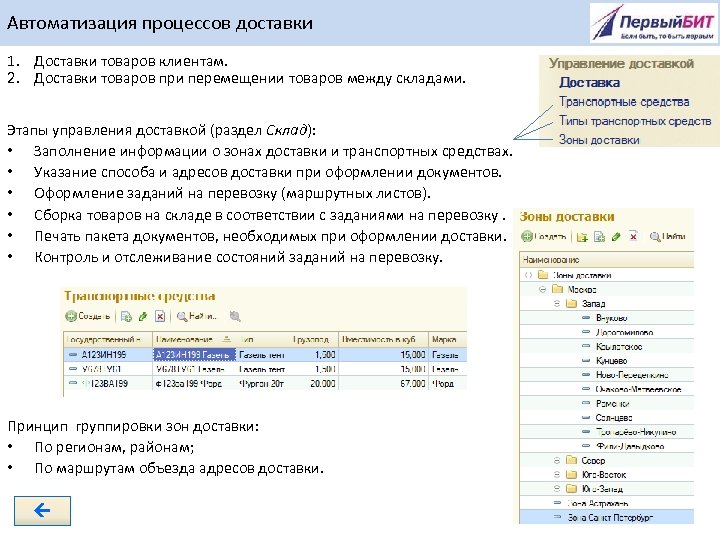Select highlighted cell А123ИН199 Газель

click(x=194, y=354)
